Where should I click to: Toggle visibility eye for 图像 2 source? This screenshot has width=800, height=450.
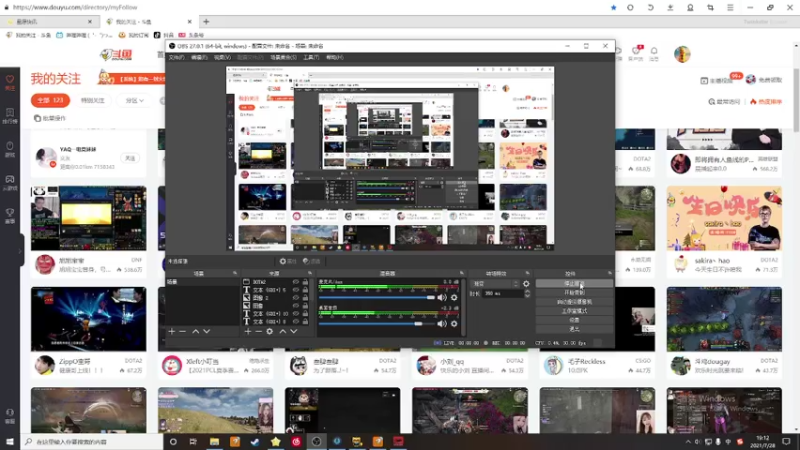click(295, 297)
